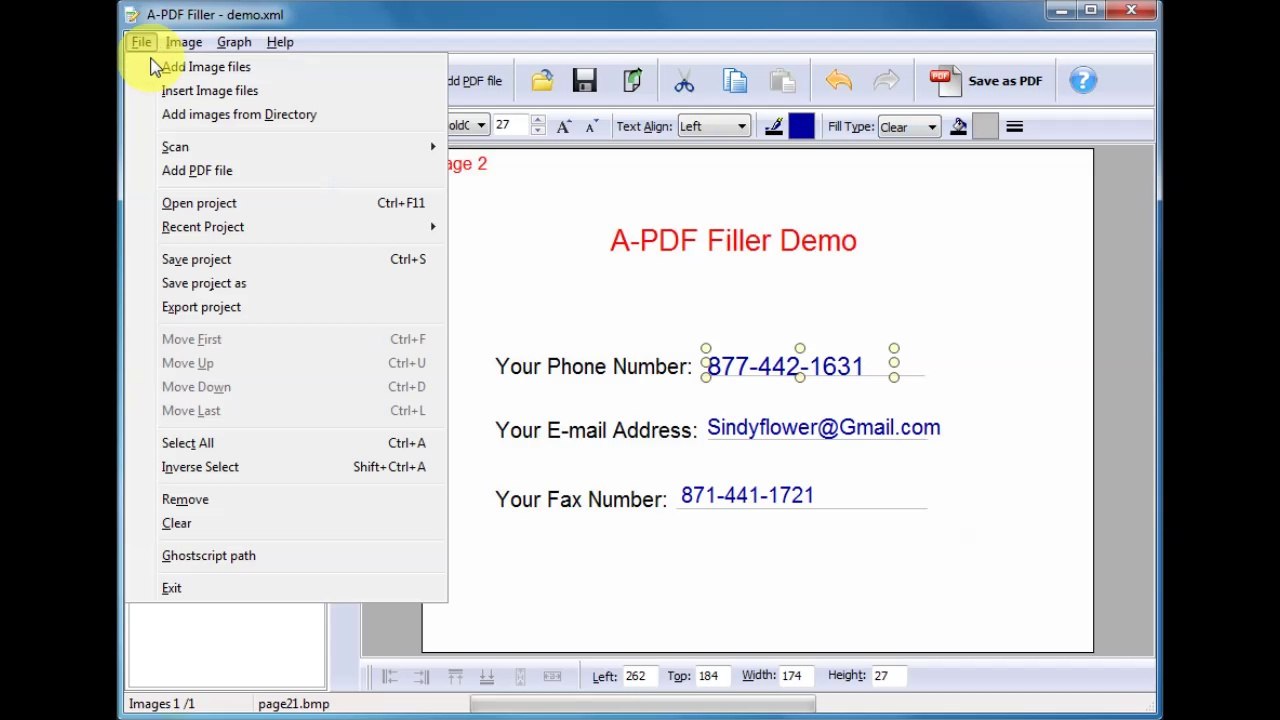Click the blue text color swatch
The height and width of the screenshot is (720, 1280).
(801, 126)
